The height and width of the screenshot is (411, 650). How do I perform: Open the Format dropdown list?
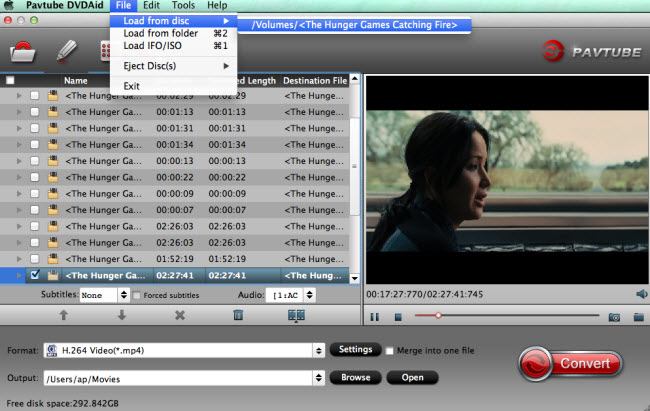click(318, 350)
